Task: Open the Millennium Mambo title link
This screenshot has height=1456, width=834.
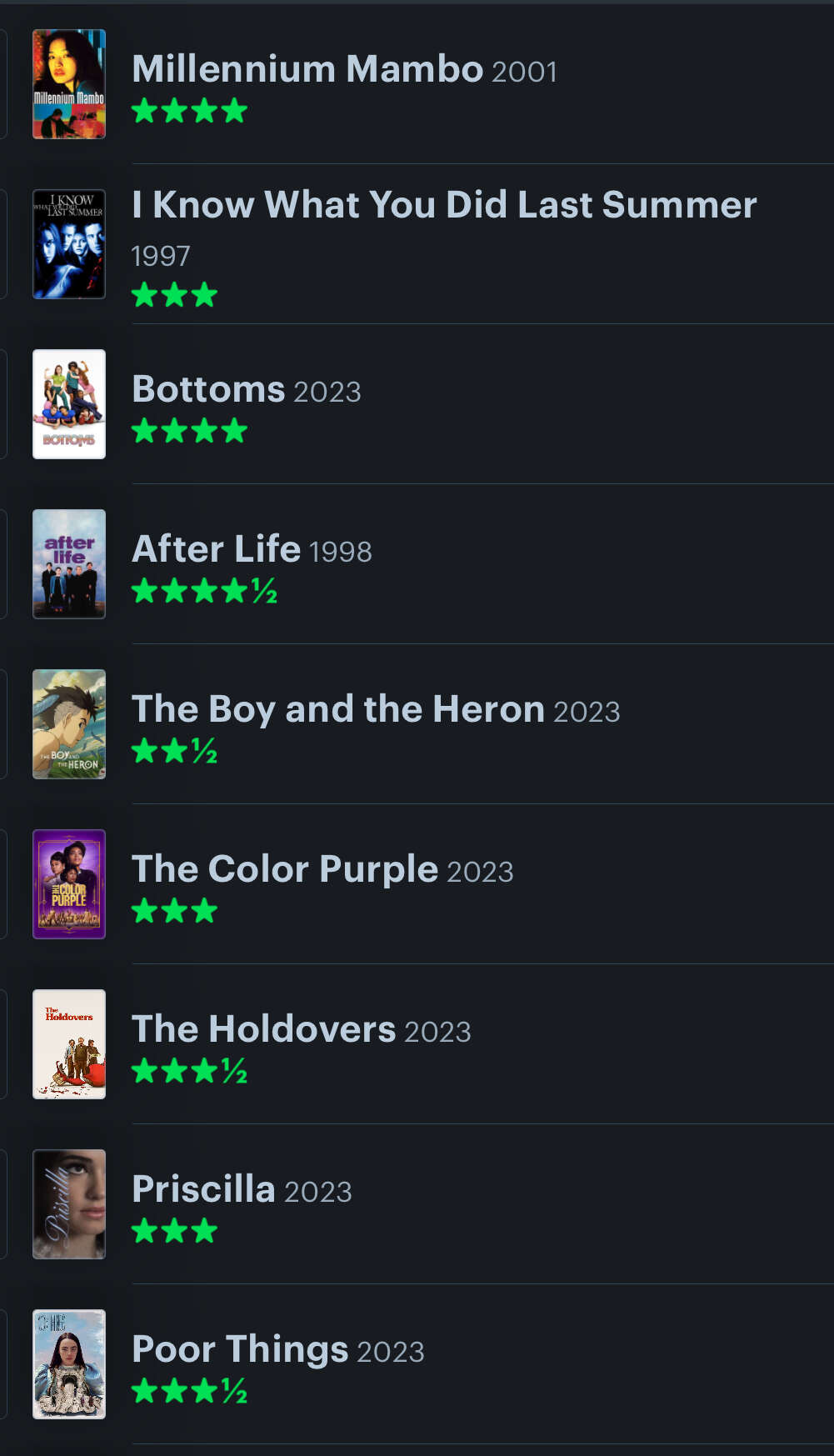Action: tap(307, 69)
